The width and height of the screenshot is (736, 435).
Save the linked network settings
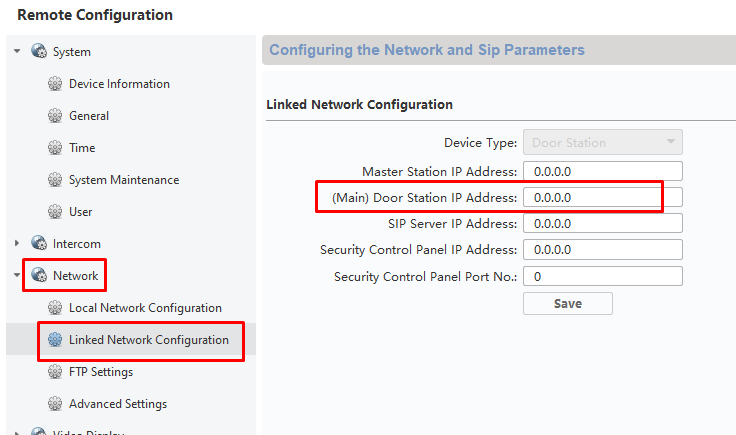tap(567, 303)
